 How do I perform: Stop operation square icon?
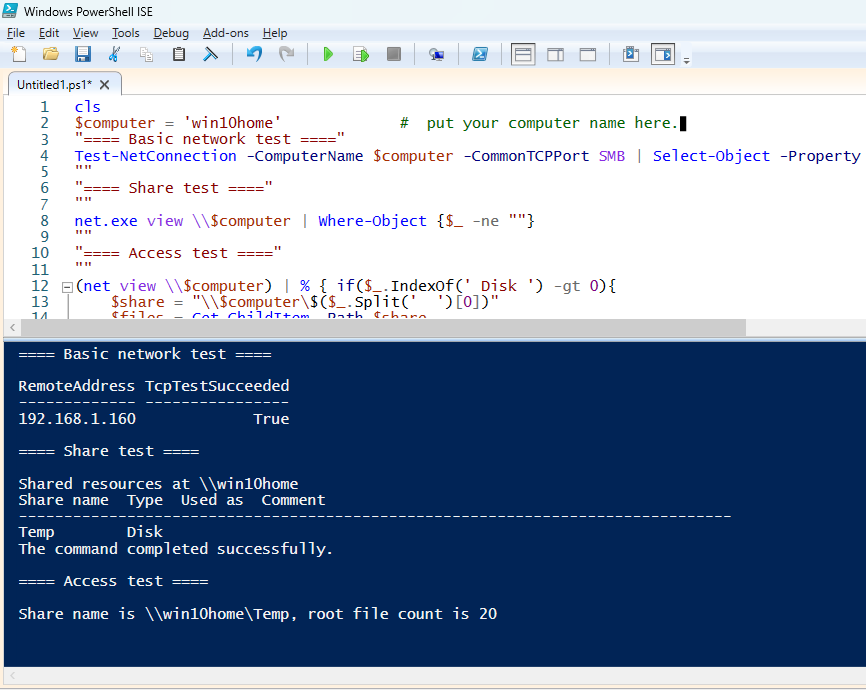coord(394,54)
